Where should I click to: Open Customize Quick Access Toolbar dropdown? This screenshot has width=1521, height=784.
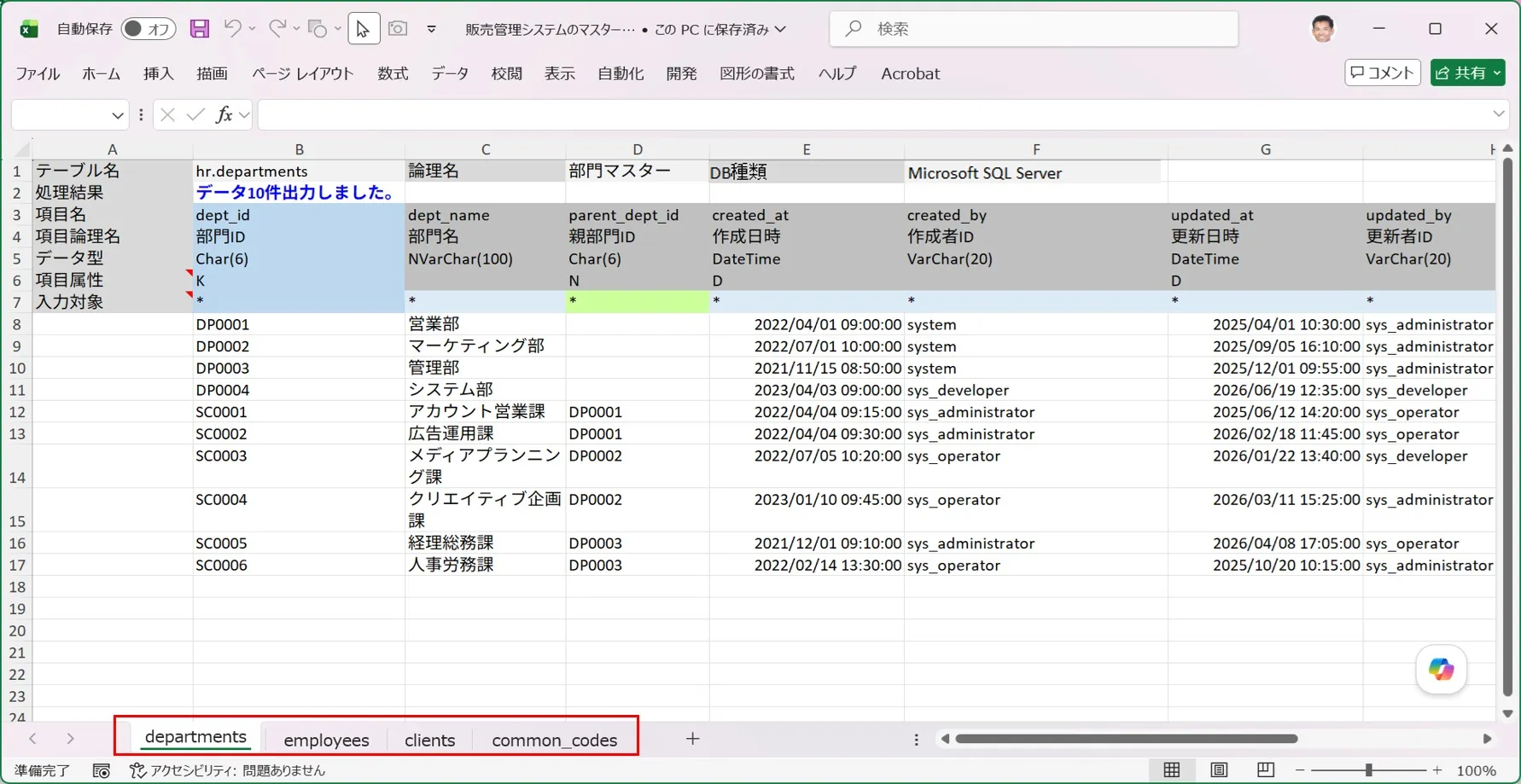(x=432, y=29)
